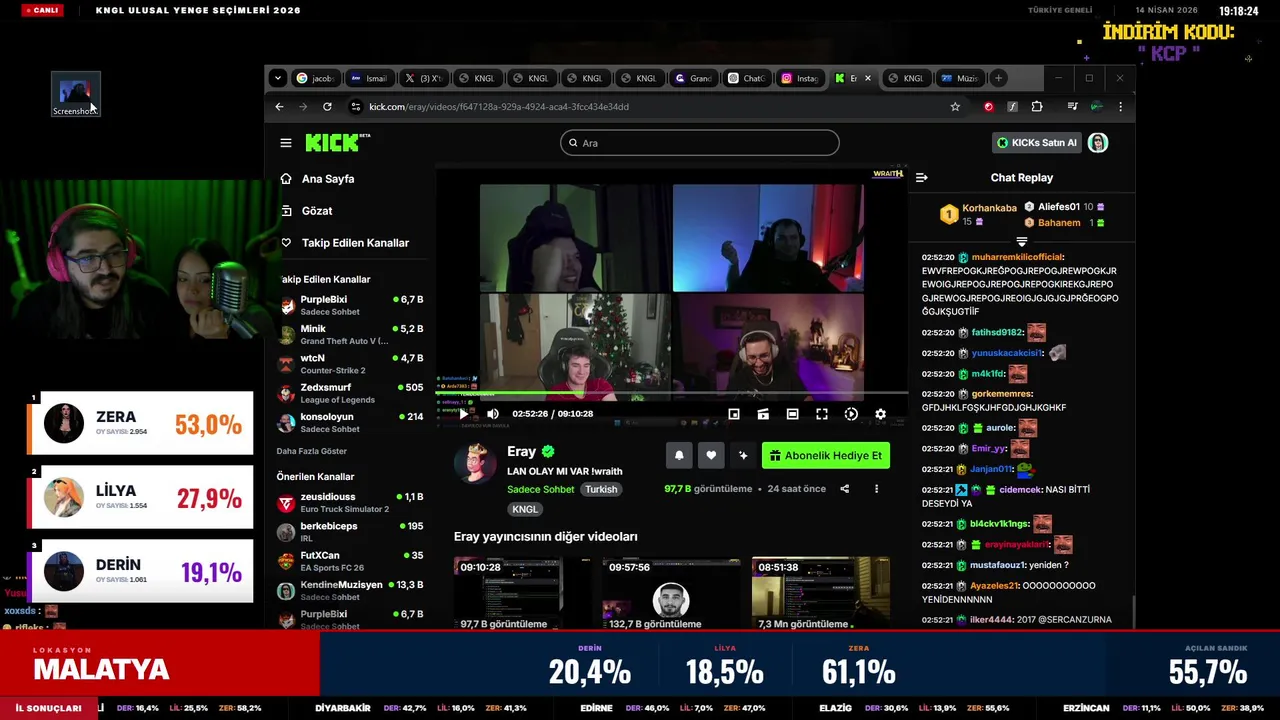This screenshot has width=1280, height=720.
Task: Click the search magnifier icon
Action: coord(573,143)
